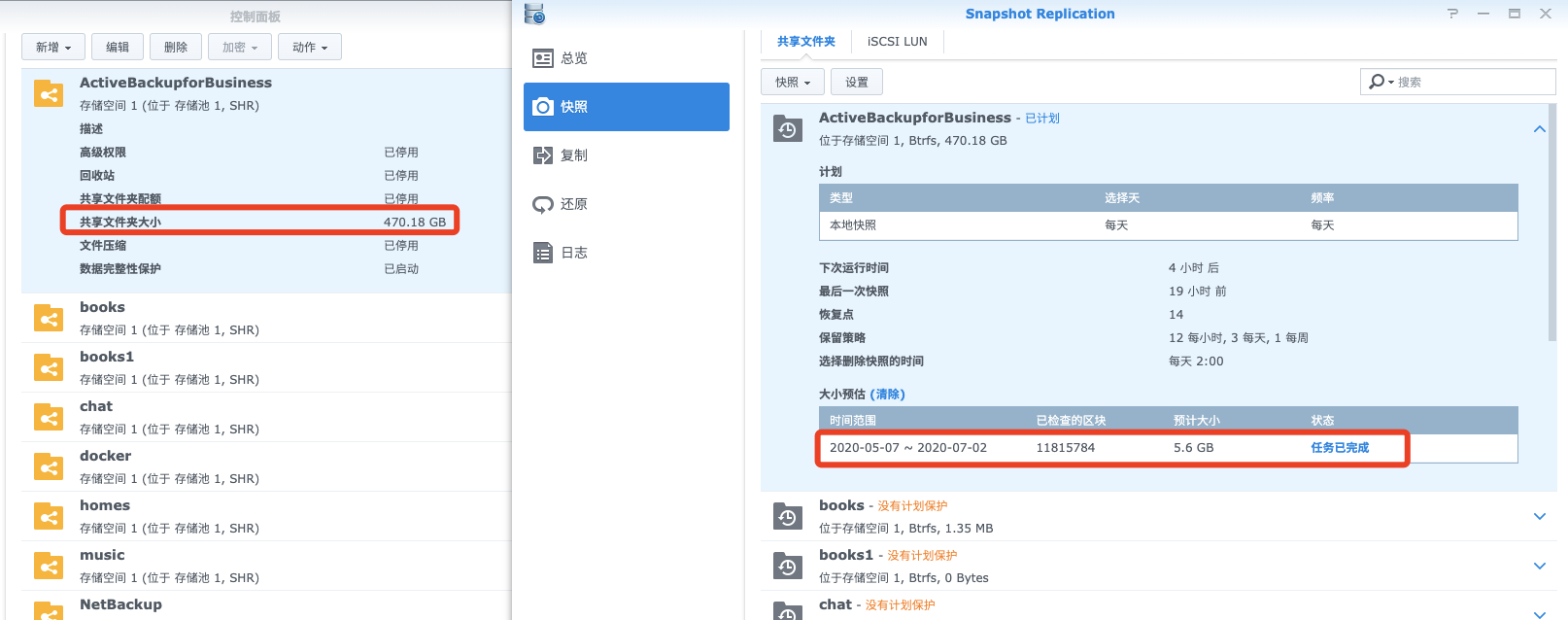
Task: Click the books snapshot folder icon
Action: [x=787, y=516]
